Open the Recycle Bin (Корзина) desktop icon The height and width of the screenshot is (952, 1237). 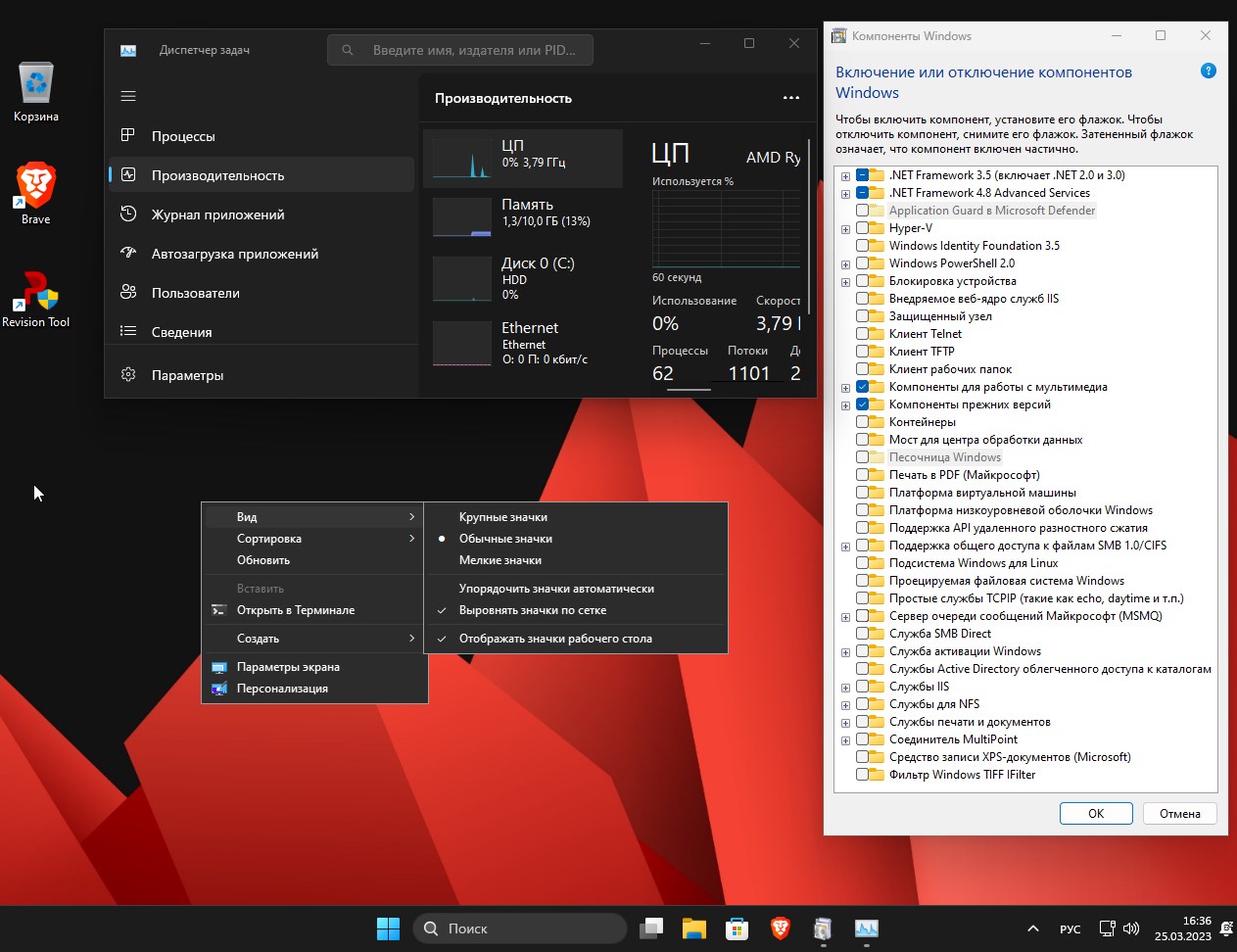point(36,91)
